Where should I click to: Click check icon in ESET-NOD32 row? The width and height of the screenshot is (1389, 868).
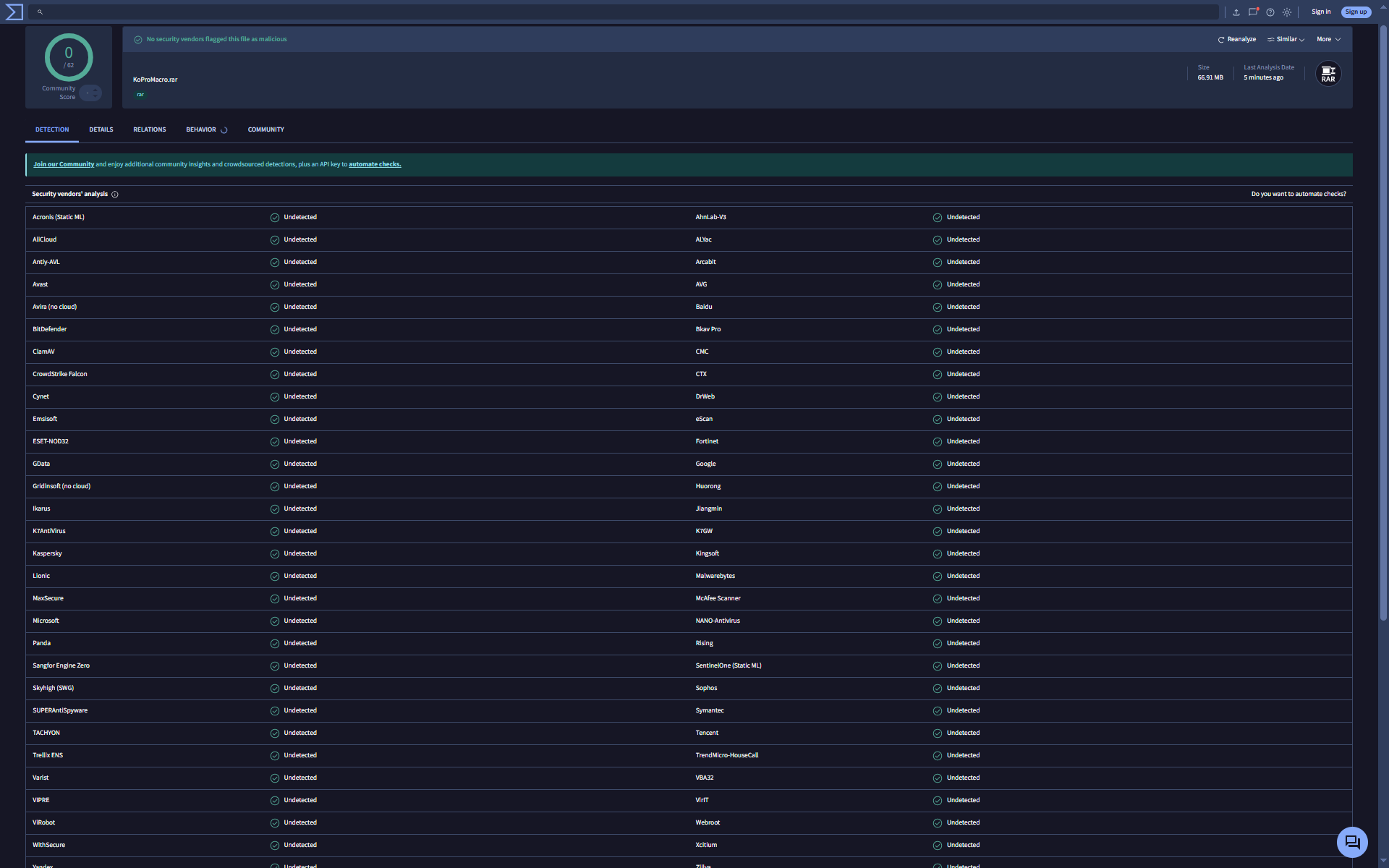pos(275,442)
